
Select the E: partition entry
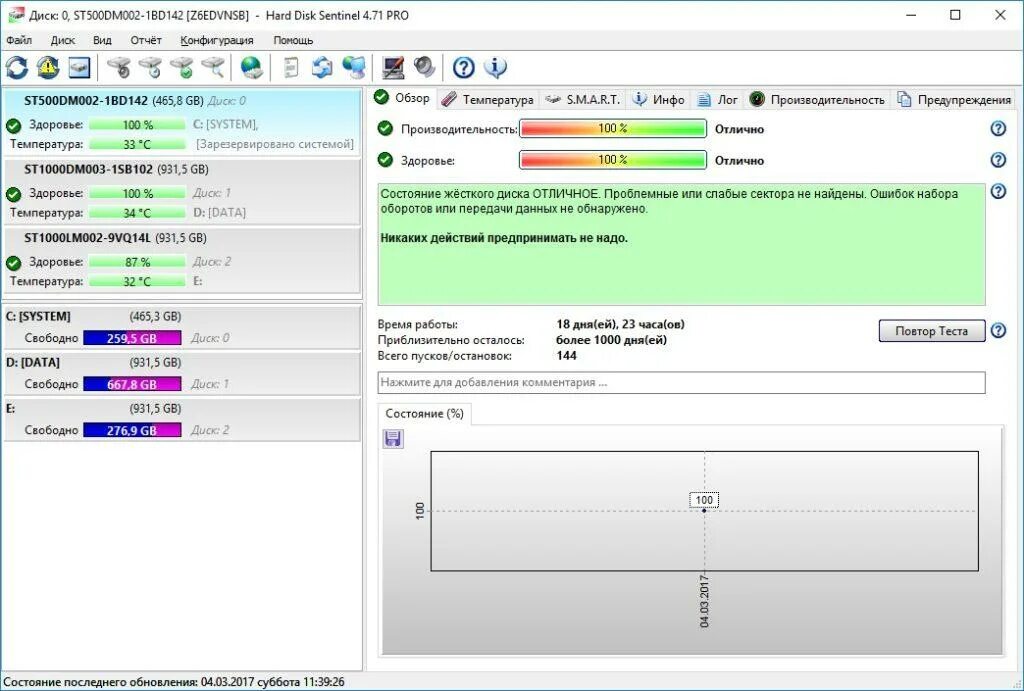tap(182, 419)
